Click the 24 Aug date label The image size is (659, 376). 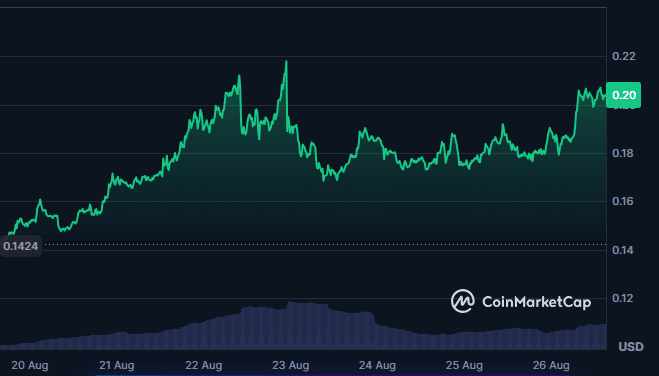tap(377, 365)
